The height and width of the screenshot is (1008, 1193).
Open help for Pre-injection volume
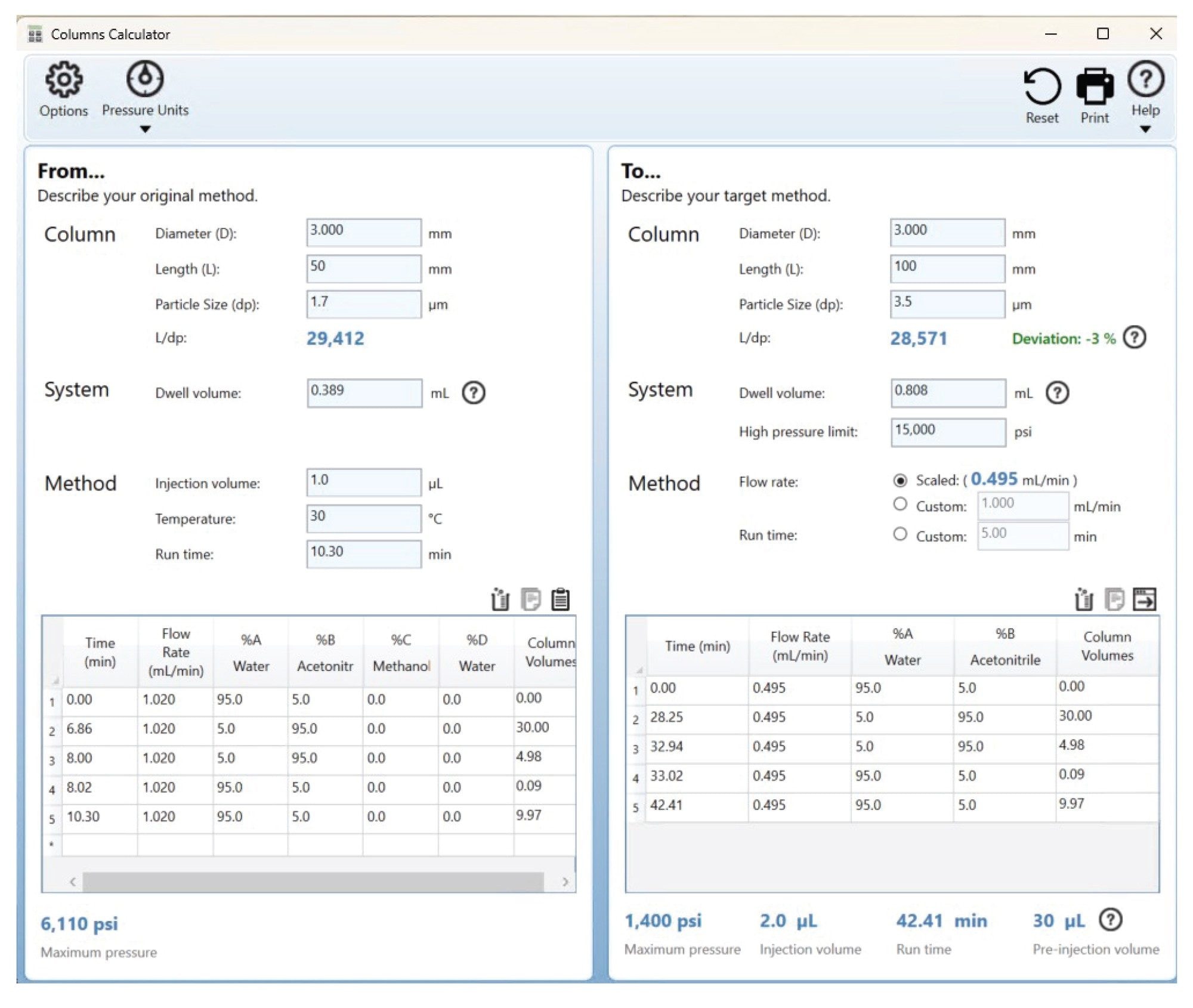[x=1111, y=920]
